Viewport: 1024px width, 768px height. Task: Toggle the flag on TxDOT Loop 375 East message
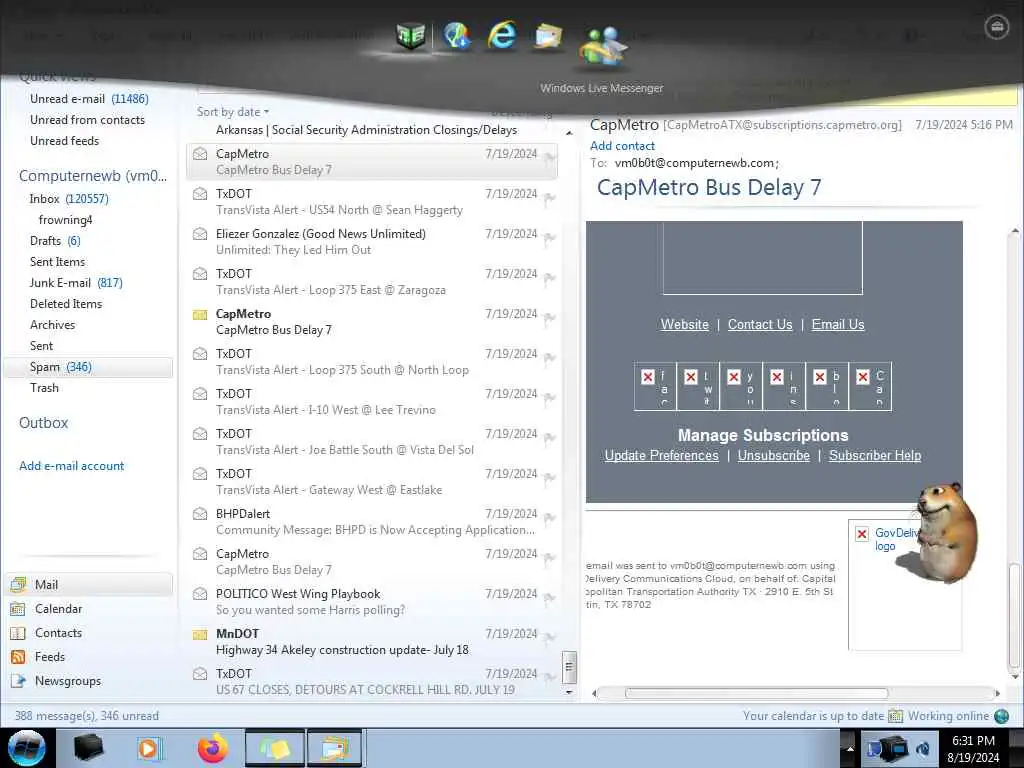[549, 278]
